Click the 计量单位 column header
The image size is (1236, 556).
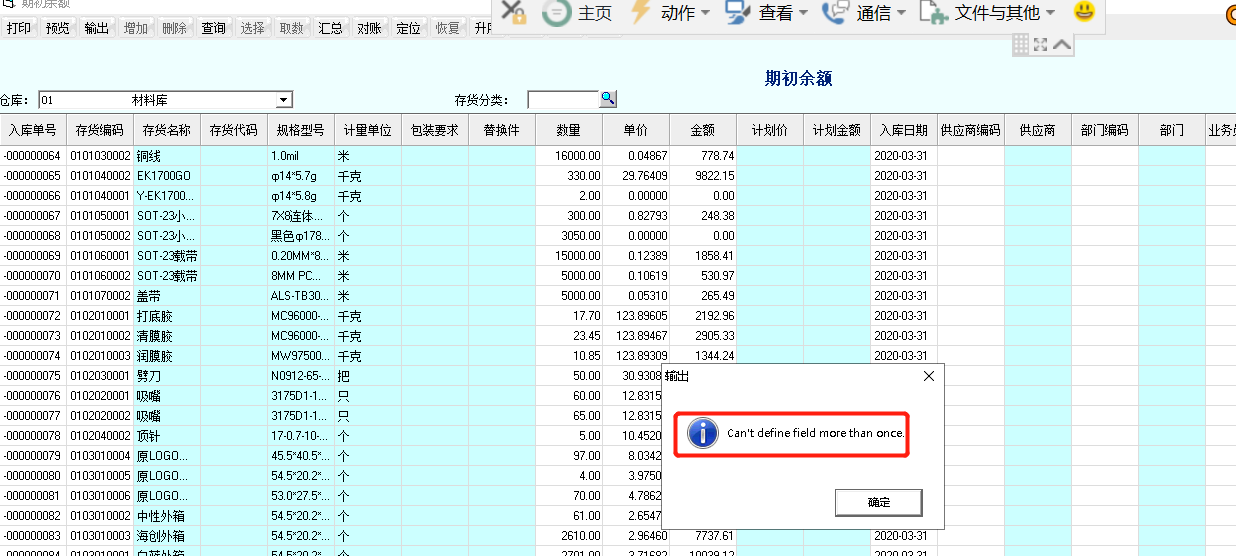pyautogui.click(x=368, y=130)
